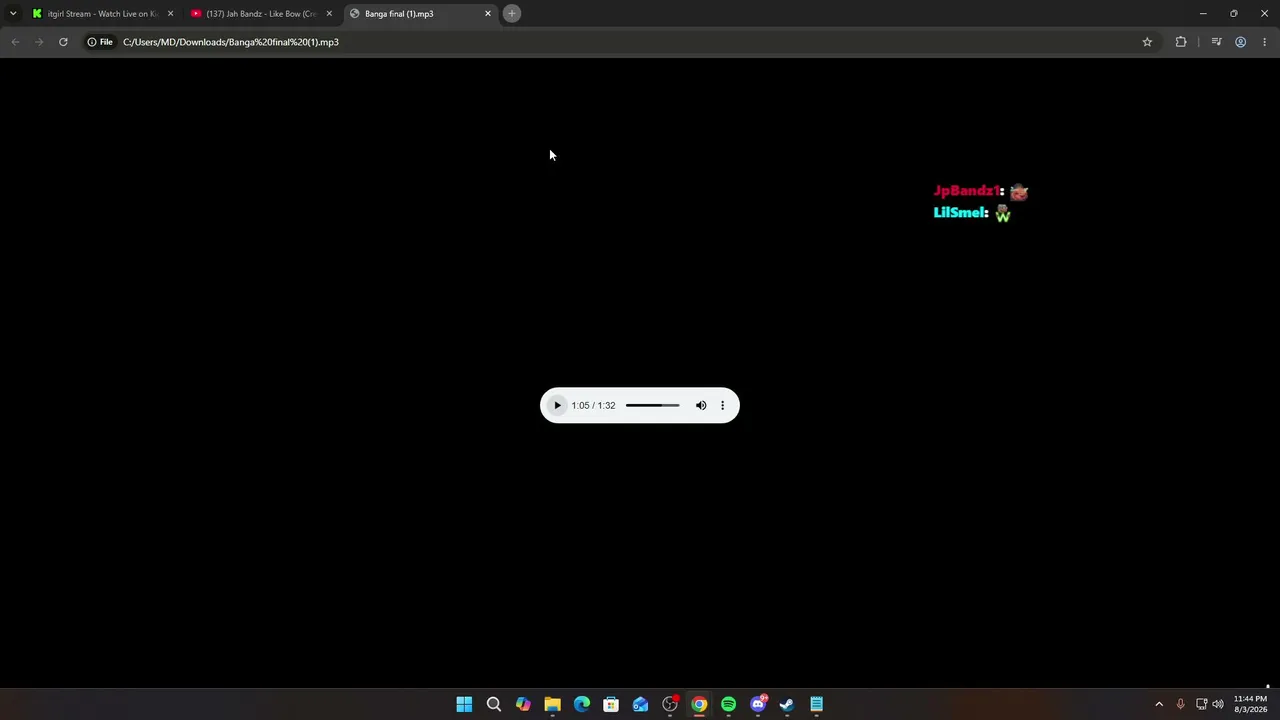Open the network tray icon

point(1201,704)
